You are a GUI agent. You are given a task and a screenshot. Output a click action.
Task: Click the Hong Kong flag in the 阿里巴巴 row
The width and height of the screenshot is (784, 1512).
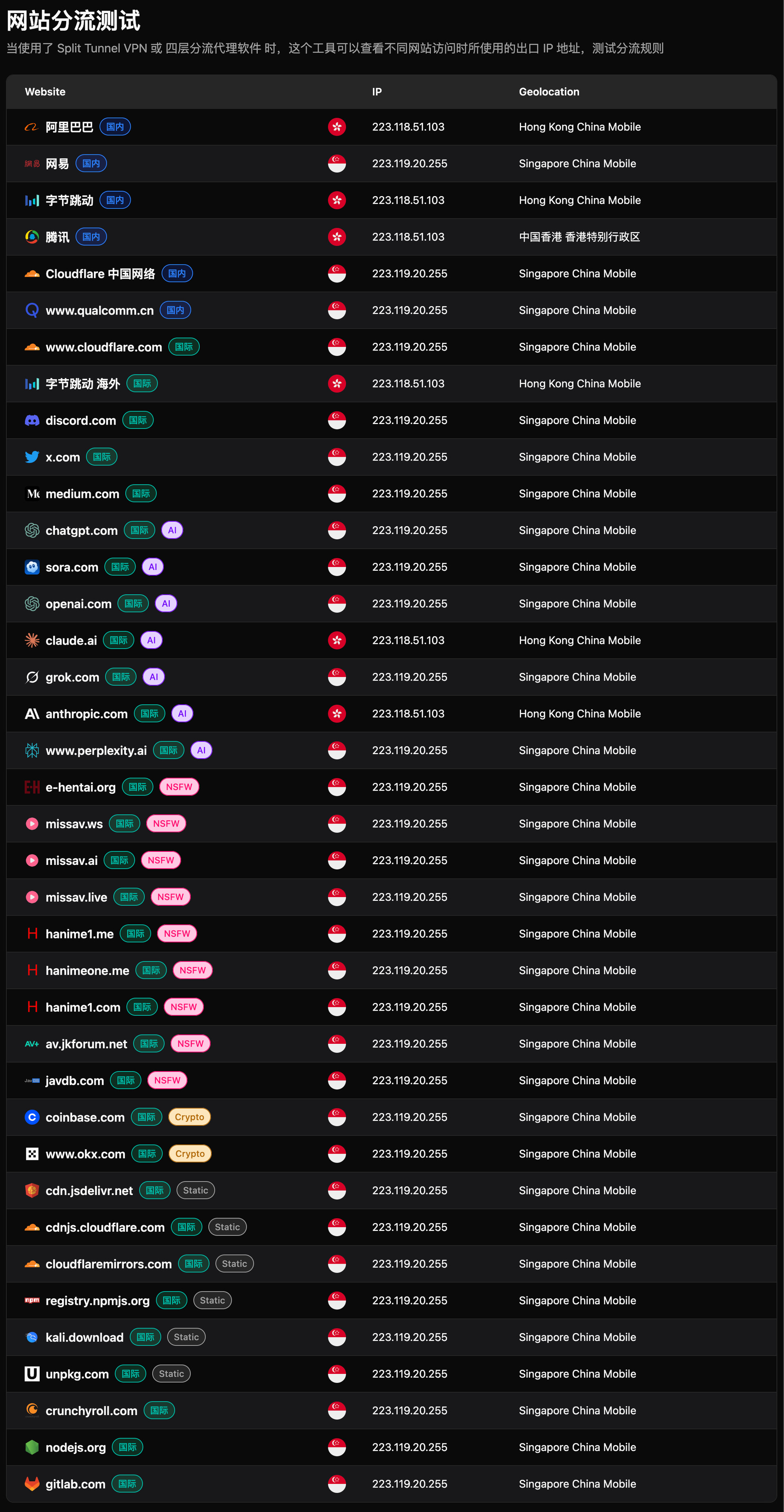point(337,127)
